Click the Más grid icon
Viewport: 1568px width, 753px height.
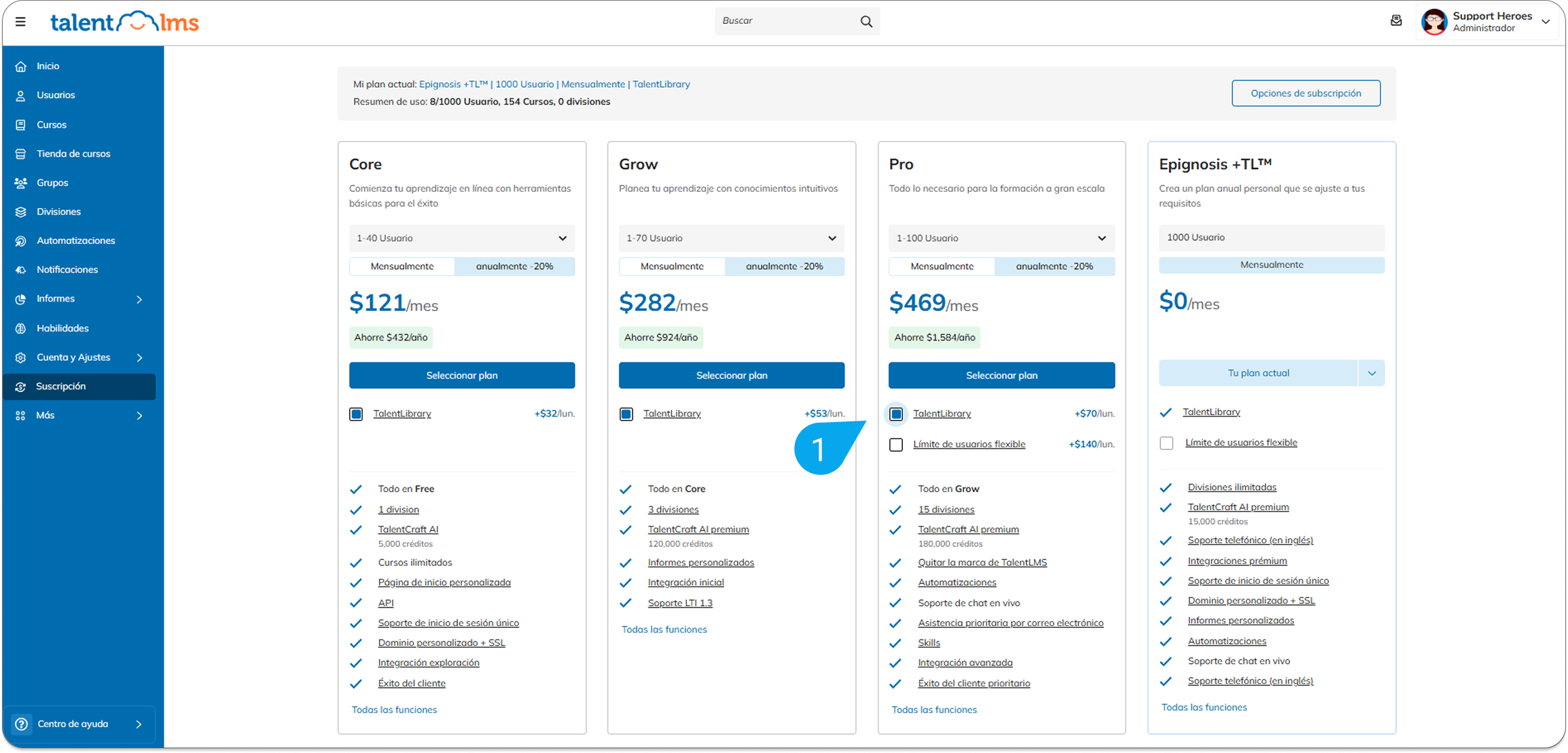21,415
